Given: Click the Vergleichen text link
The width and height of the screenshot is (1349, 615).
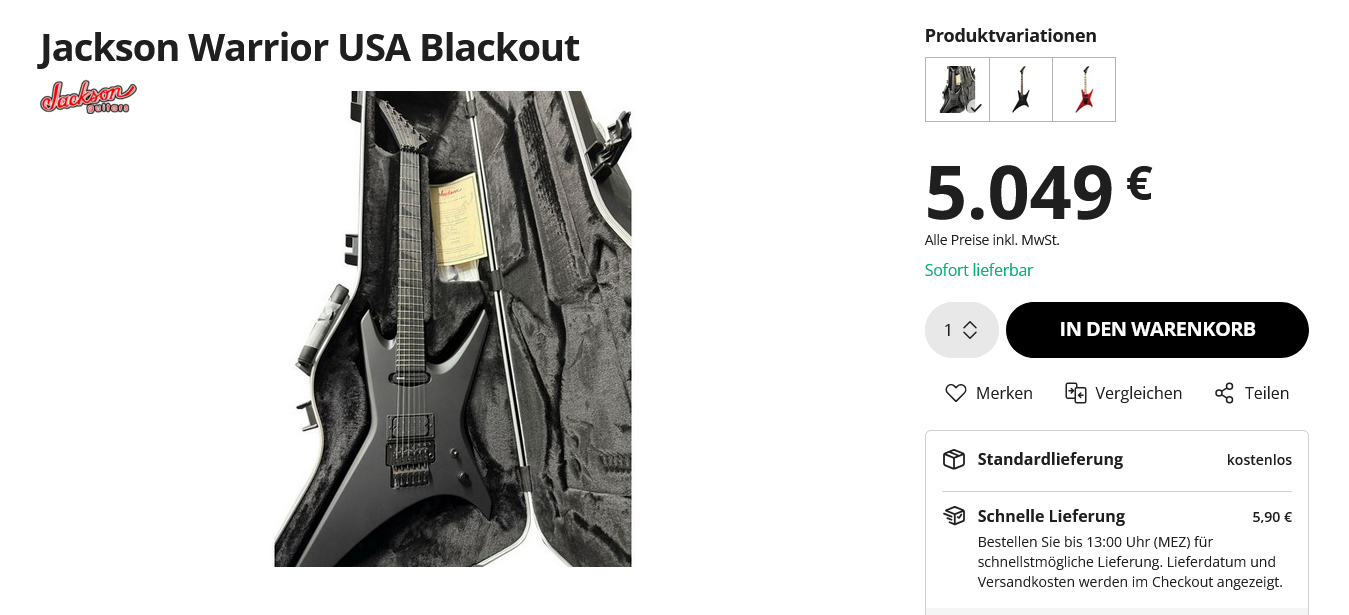Looking at the screenshot, I should (1138, 393).
